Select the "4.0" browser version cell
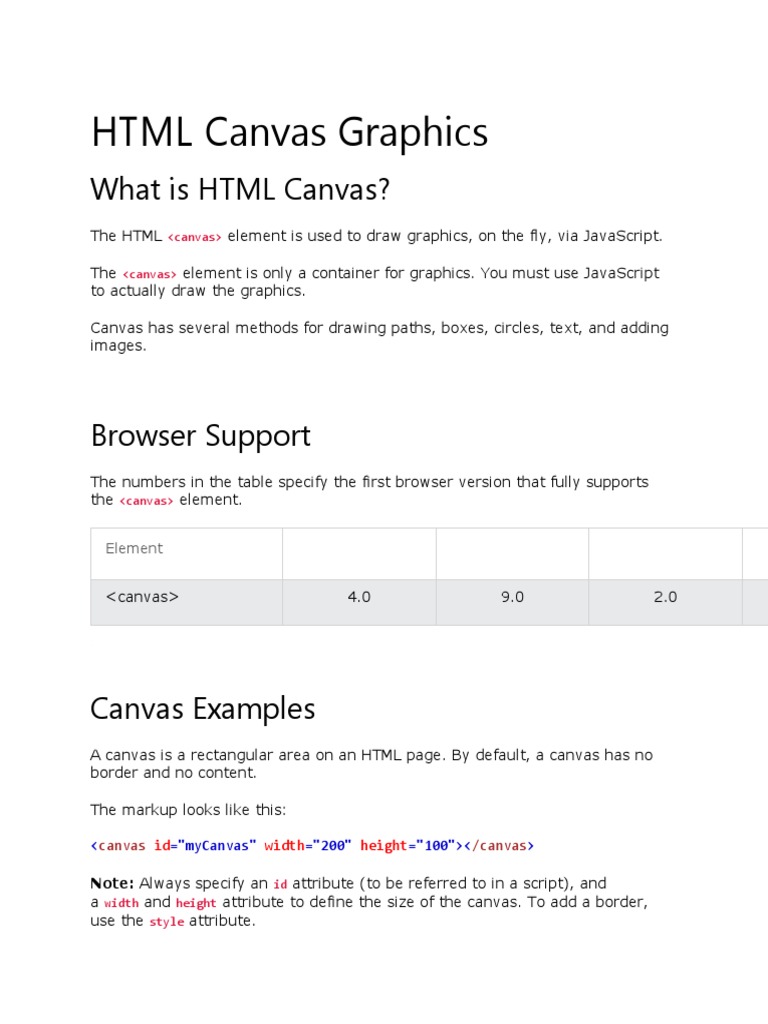This screenshot has width=768, height=1024. (359, 597)
